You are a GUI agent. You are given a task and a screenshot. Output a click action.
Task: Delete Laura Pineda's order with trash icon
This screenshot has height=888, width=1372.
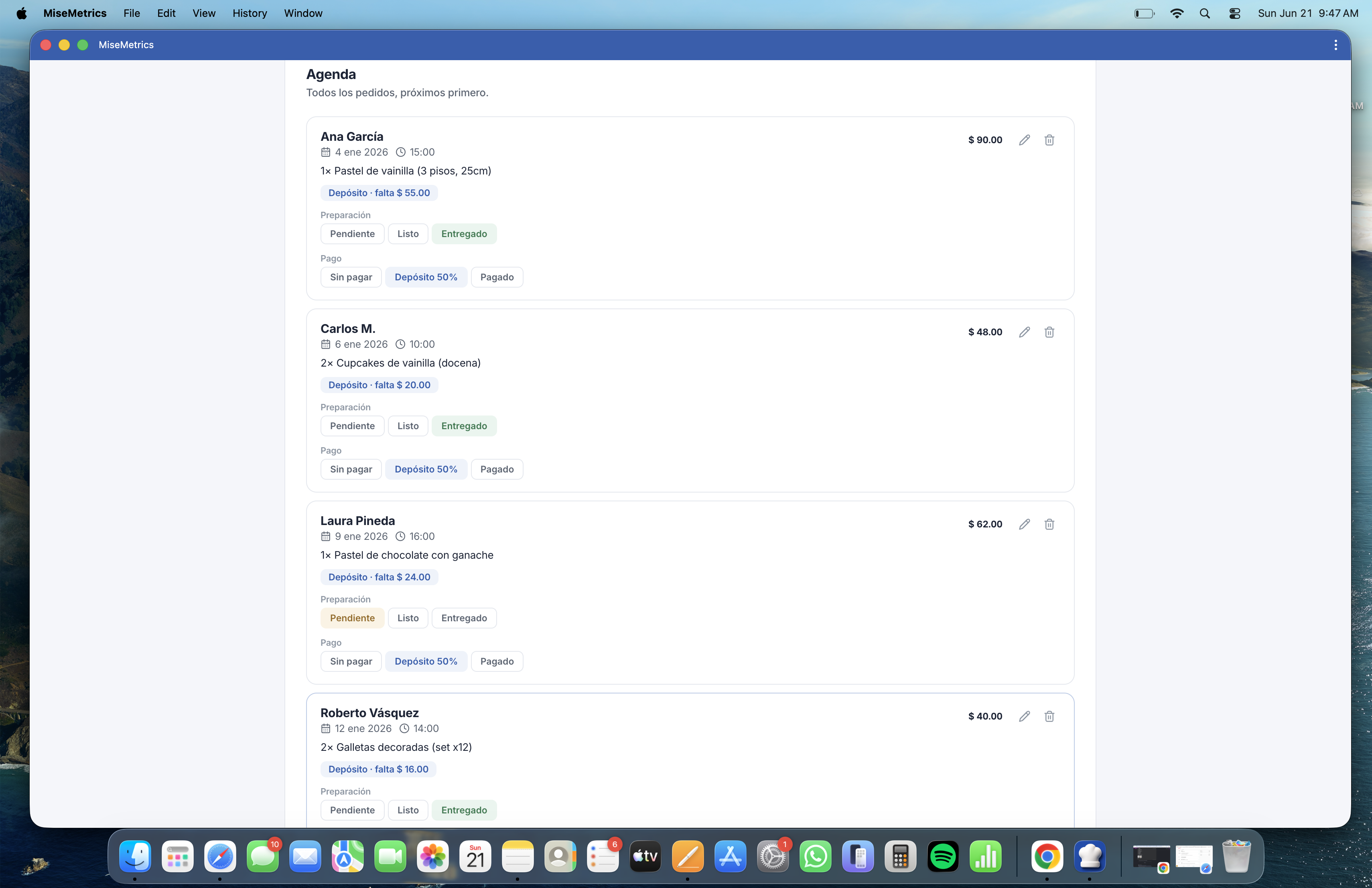(x=1049, y=524)
